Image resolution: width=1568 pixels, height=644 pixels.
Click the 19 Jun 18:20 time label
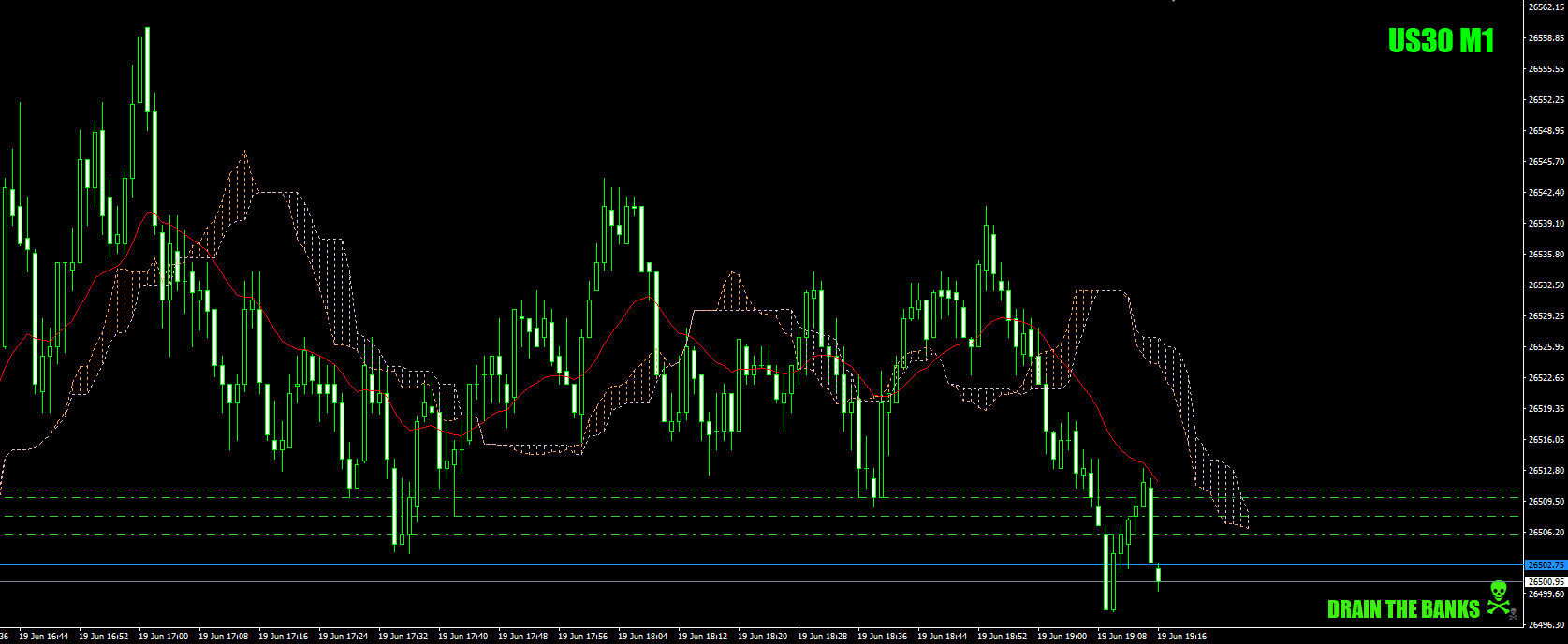click(763, 637)
